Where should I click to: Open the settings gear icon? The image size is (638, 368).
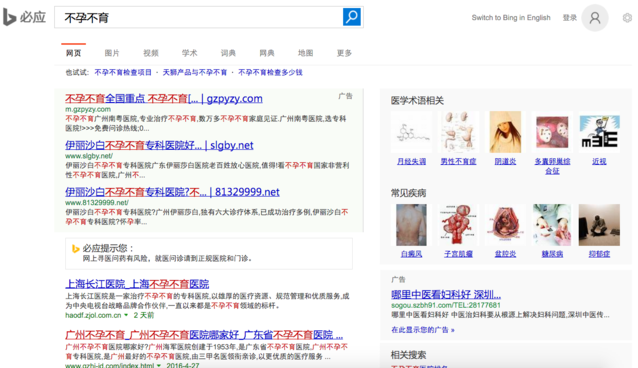[627, 18]
